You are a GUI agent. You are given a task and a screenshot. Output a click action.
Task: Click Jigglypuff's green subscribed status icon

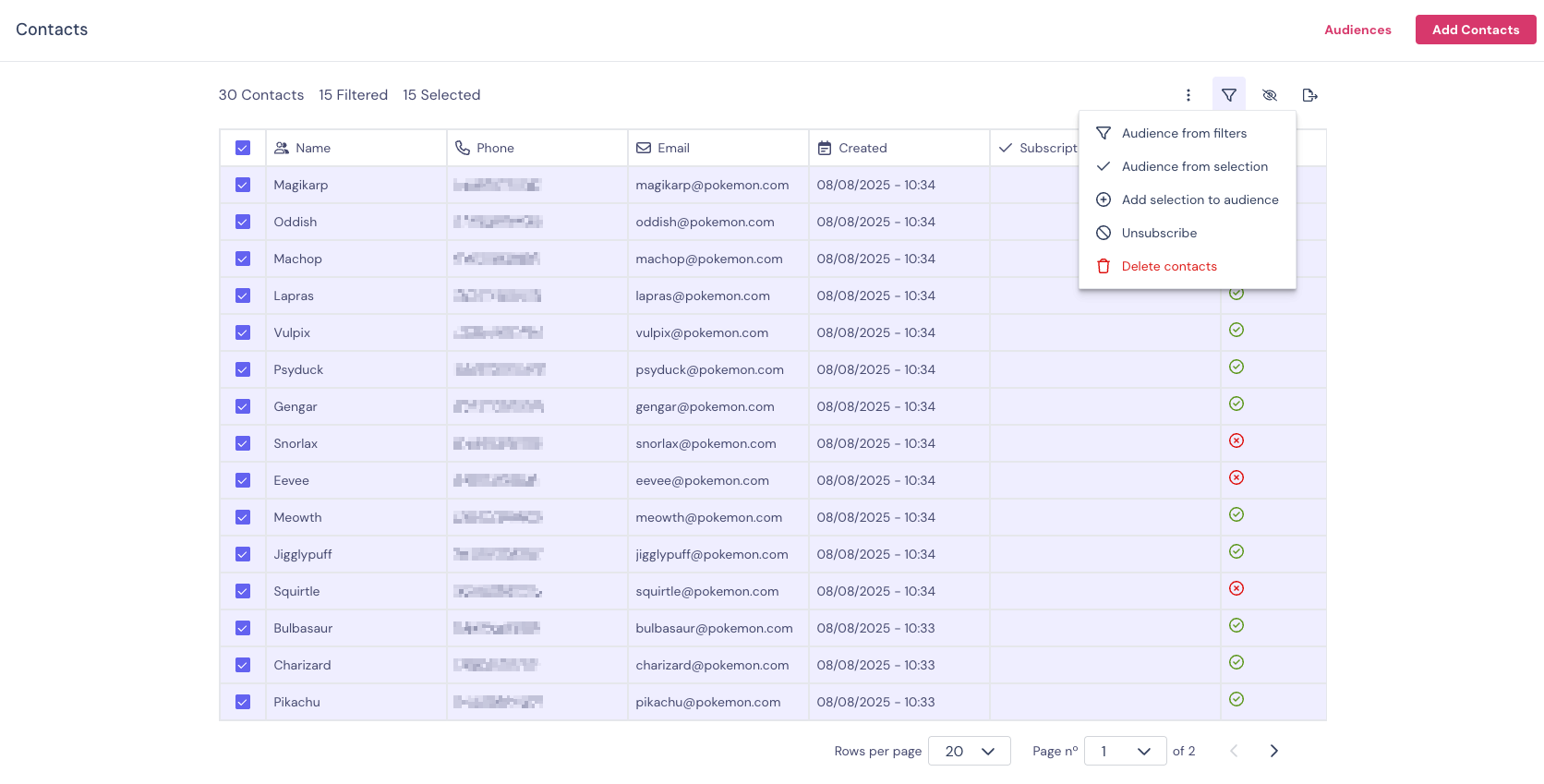coord(1236,551)
